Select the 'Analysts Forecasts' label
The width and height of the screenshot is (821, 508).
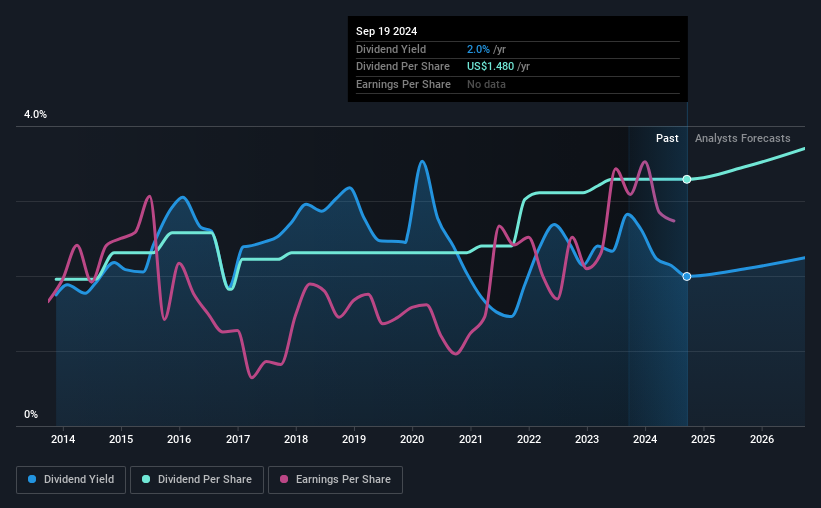pyautogui.click(x=742, y=138)
